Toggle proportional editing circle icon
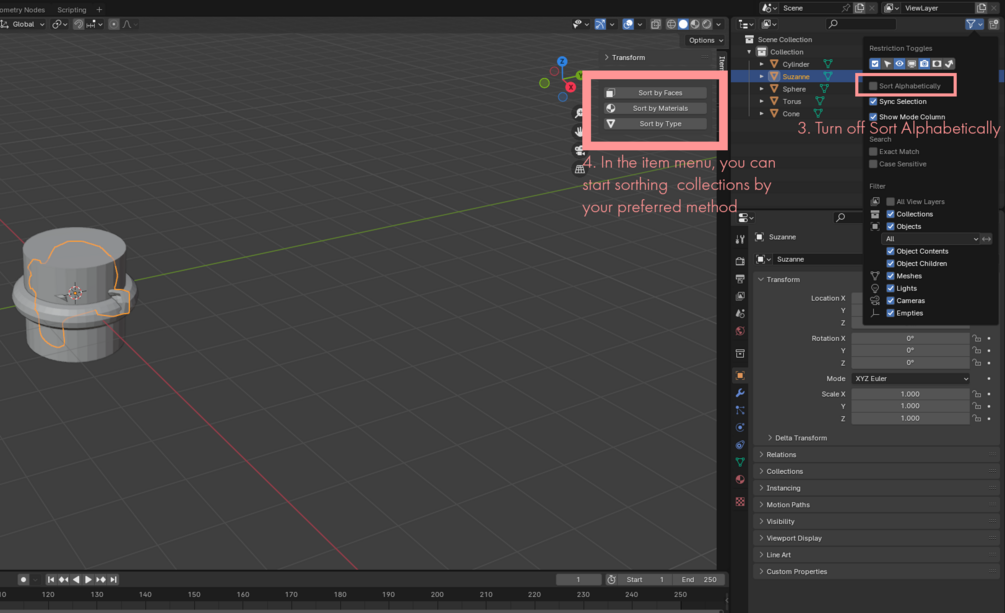 [113, 24]
